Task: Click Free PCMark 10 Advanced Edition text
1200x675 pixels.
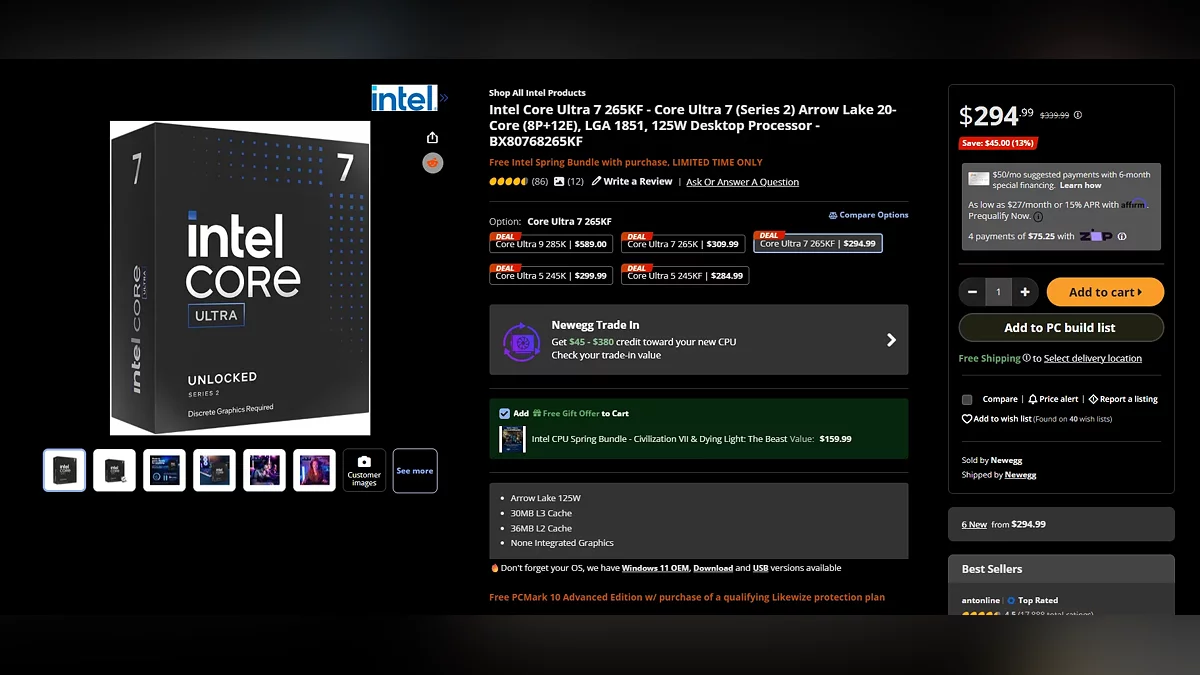Action: pyautogui.click(x=687, y=597)
